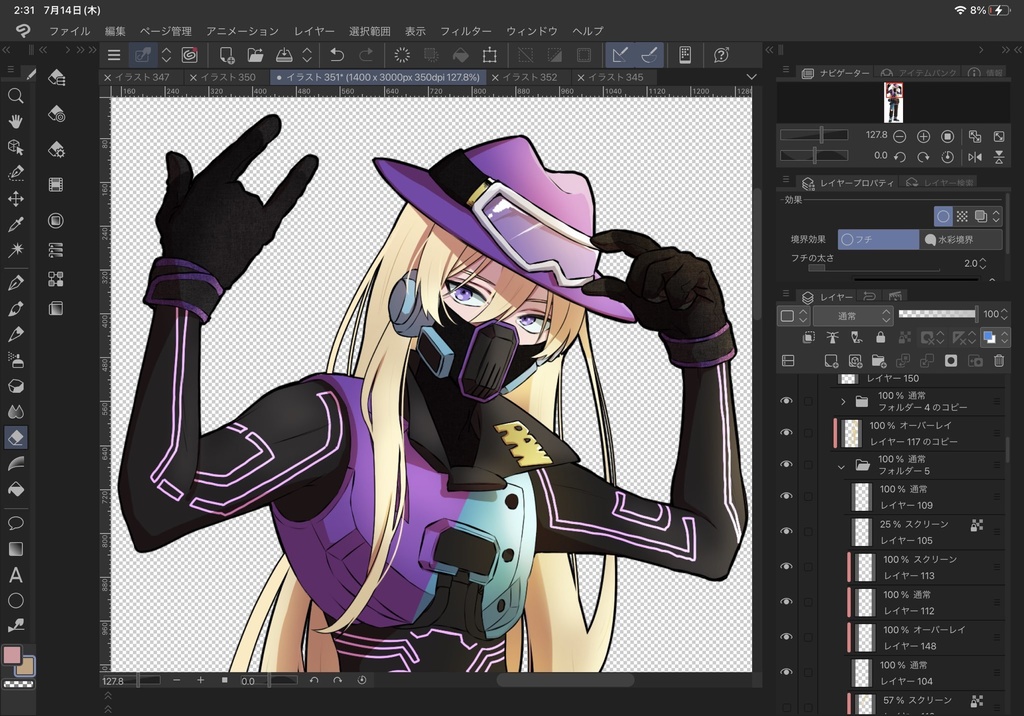Create a new canvas from command bar

227,55
